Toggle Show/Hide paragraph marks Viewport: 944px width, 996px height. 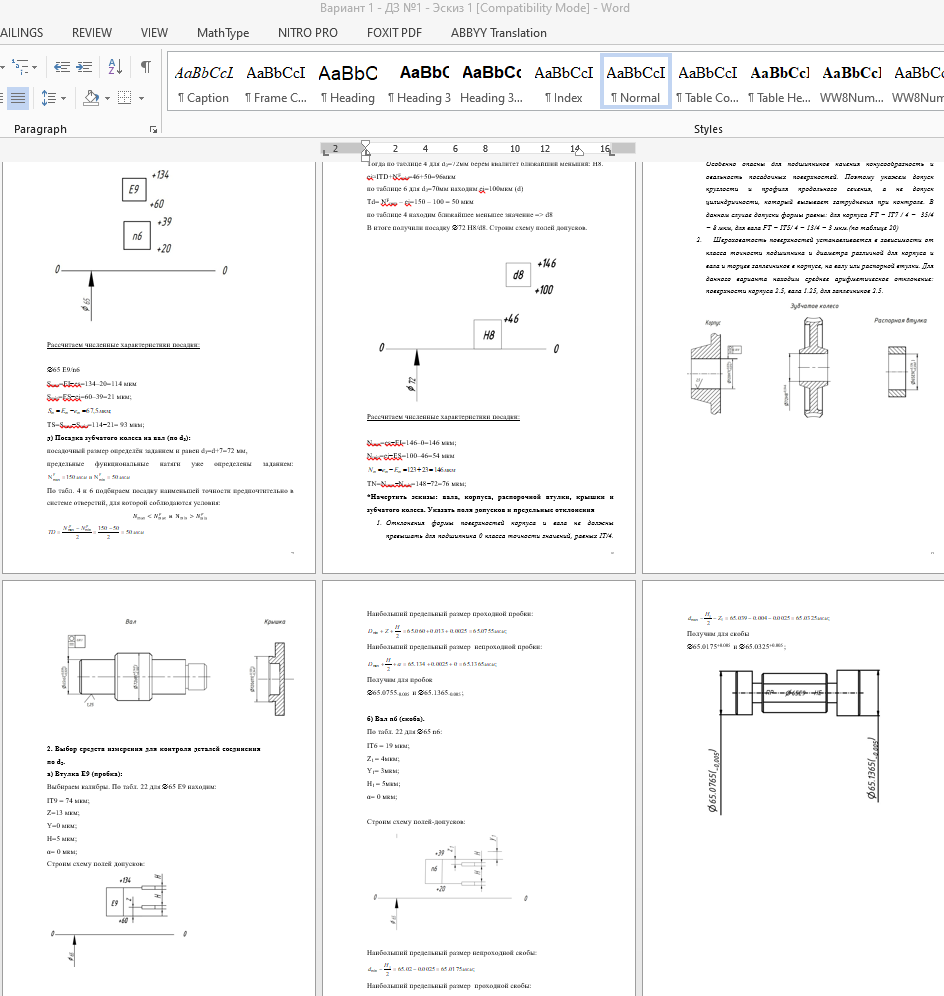145,66
